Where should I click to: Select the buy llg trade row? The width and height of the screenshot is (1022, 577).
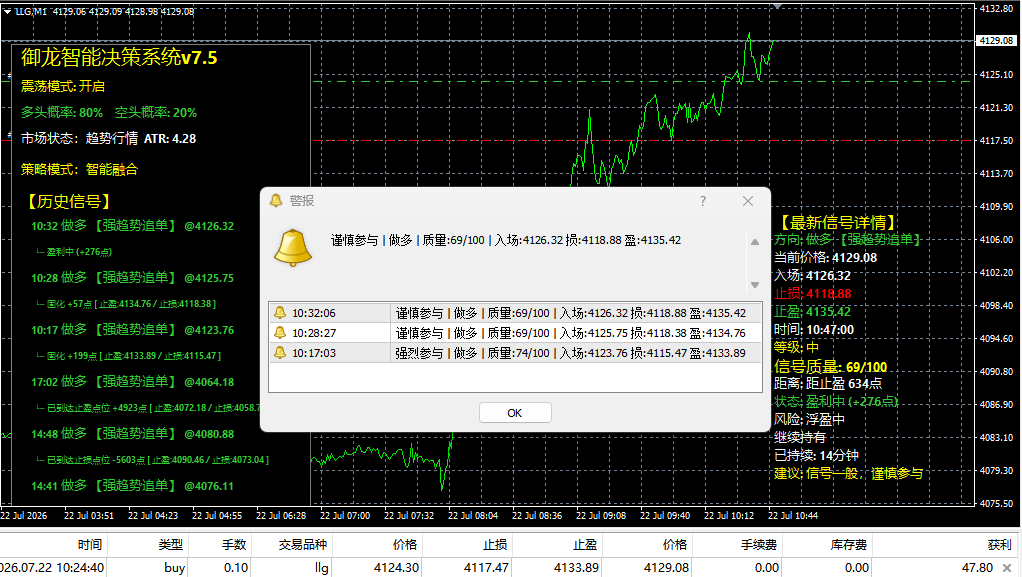pos(508,568)
